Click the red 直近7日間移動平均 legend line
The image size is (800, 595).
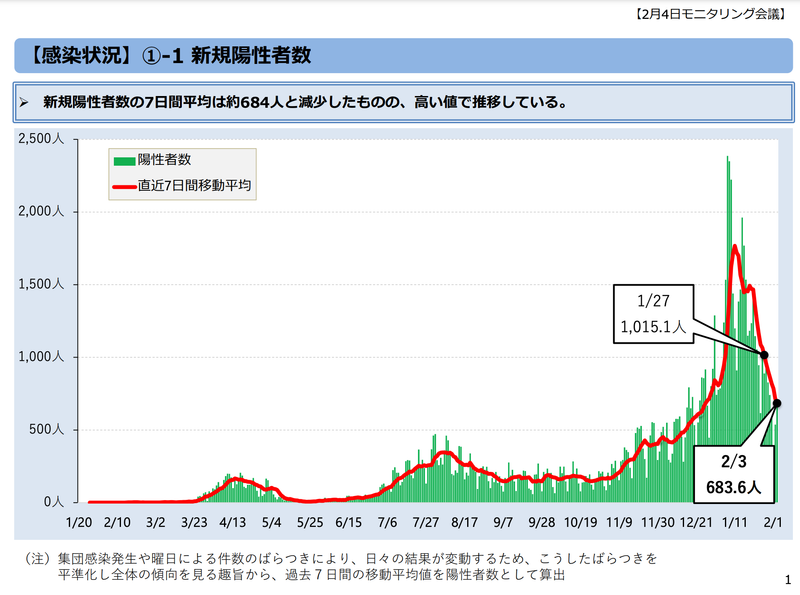[x=124, y=186]
